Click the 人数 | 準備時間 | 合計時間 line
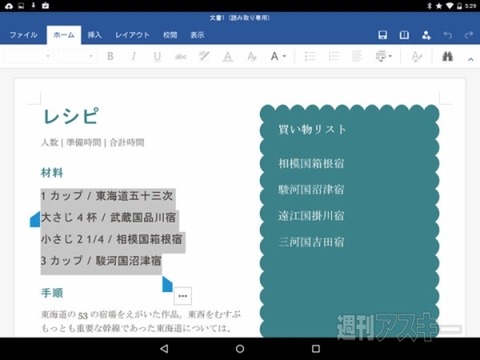Screen dimensions: 480x360 pos(93,143)
